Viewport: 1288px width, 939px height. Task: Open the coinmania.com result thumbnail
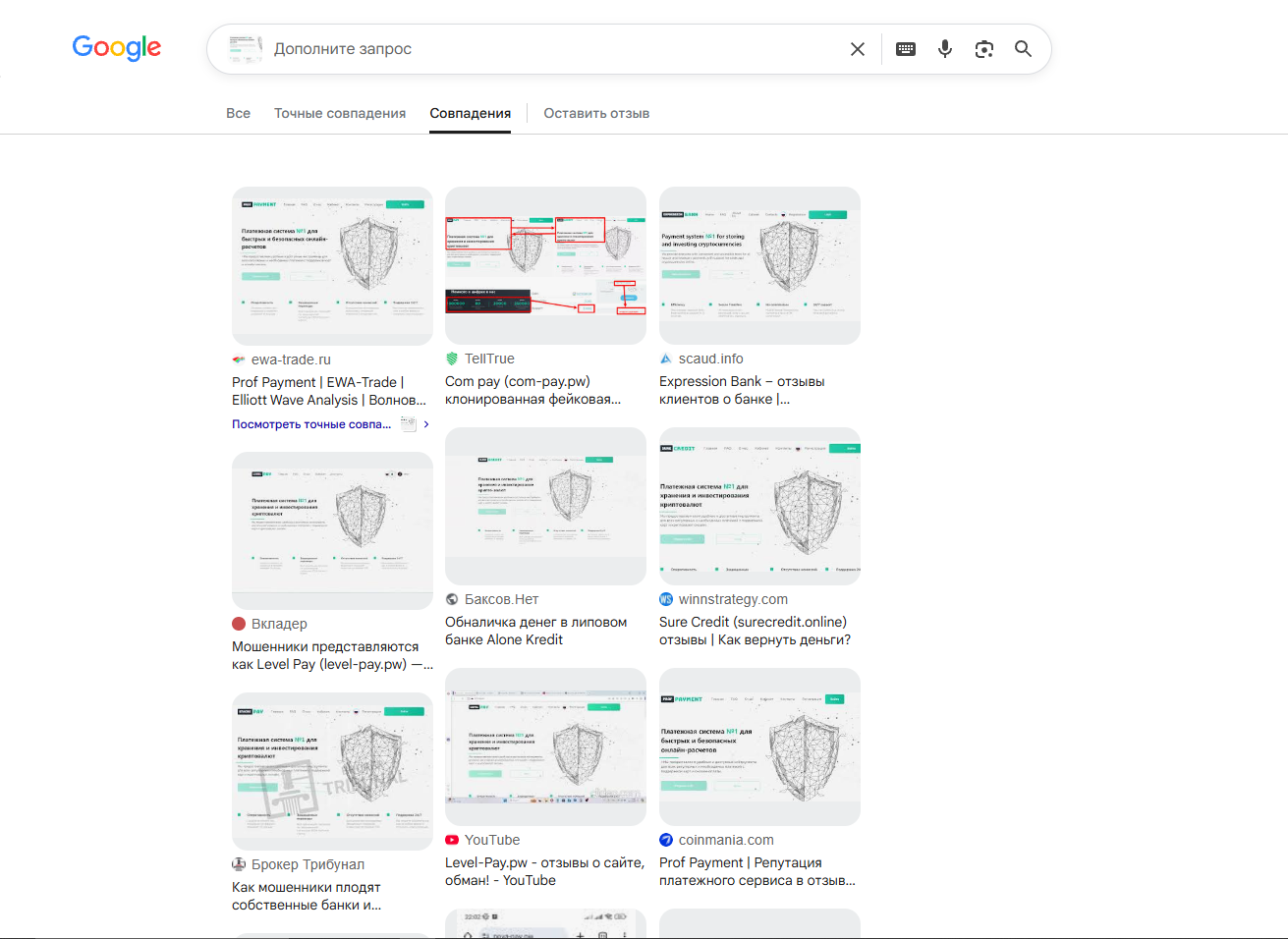[x=759, y=746]
